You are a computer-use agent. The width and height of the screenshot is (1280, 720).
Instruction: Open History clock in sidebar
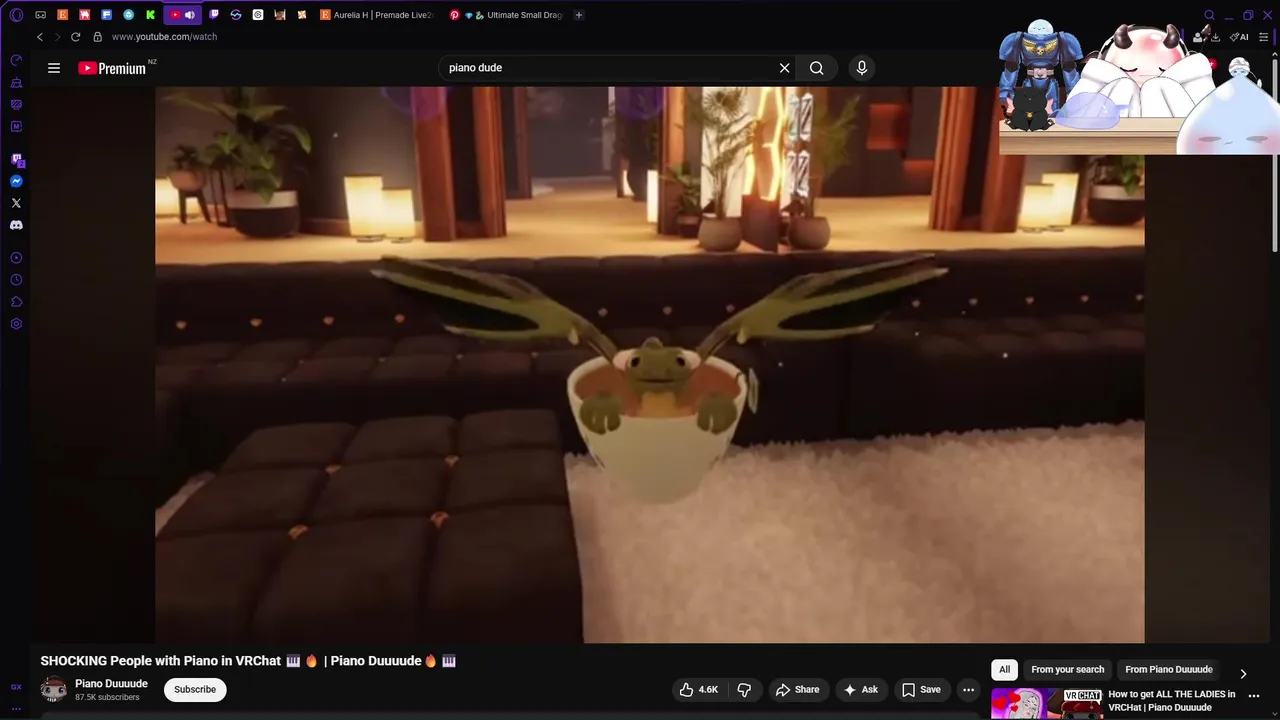tap(16, 280)
